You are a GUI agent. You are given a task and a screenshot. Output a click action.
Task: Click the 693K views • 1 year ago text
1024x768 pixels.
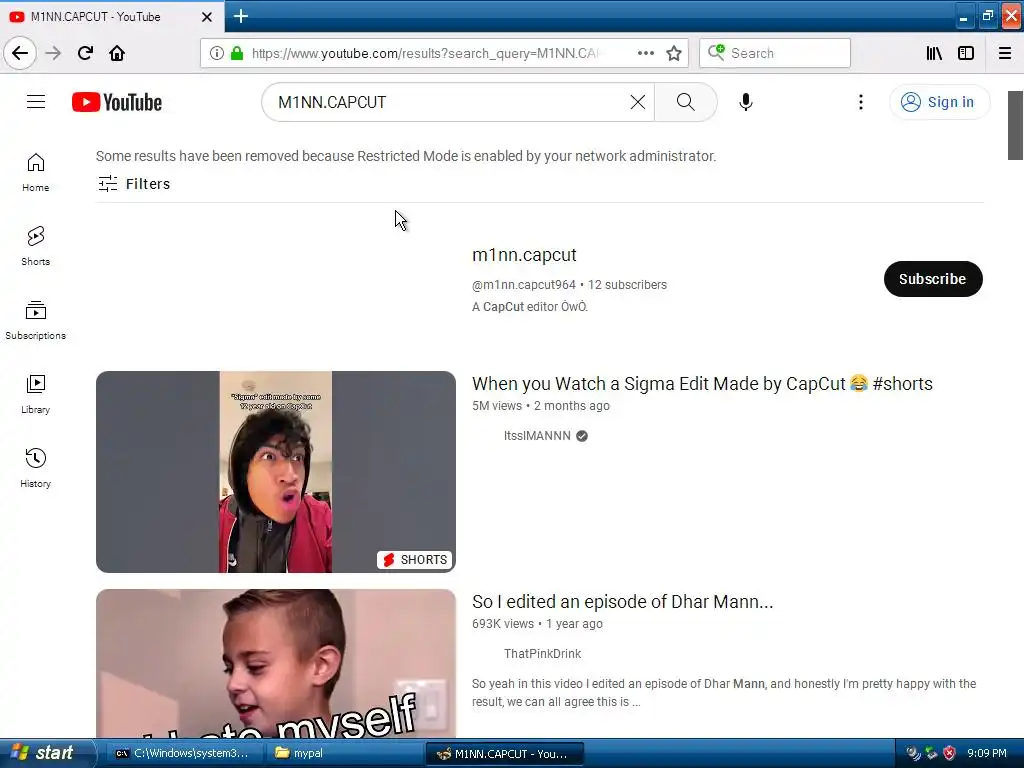(x=537, y=624)
